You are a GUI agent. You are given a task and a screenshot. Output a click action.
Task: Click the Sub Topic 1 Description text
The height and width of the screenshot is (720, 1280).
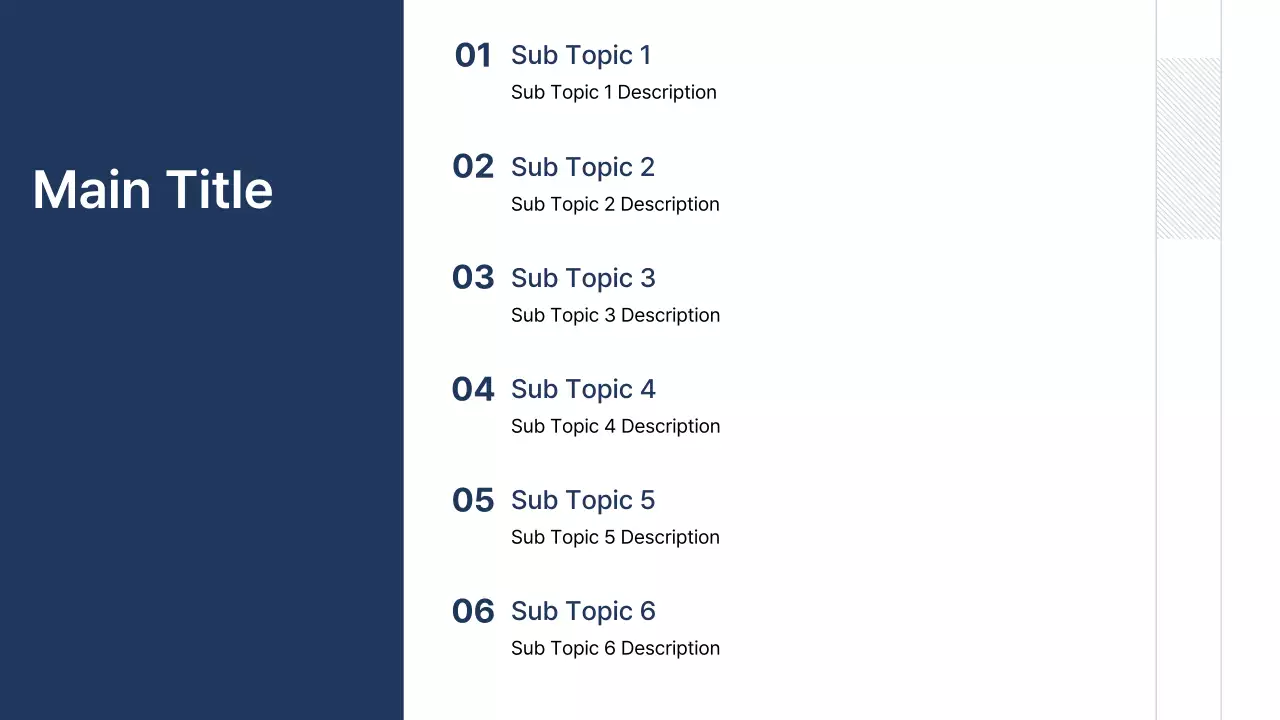click(x=613, y=92)
